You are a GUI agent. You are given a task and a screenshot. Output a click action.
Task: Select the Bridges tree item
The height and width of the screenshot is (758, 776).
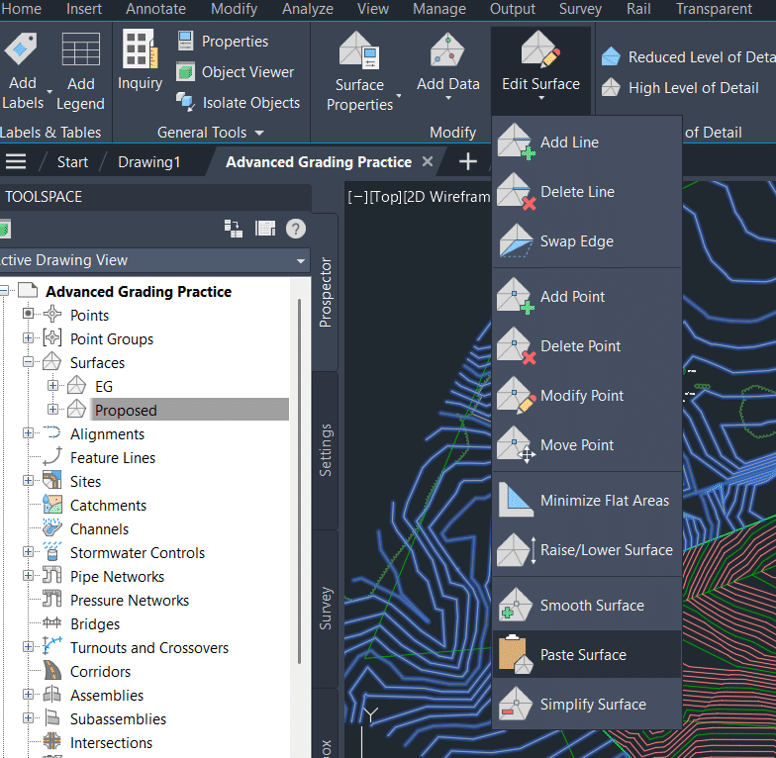95,624
